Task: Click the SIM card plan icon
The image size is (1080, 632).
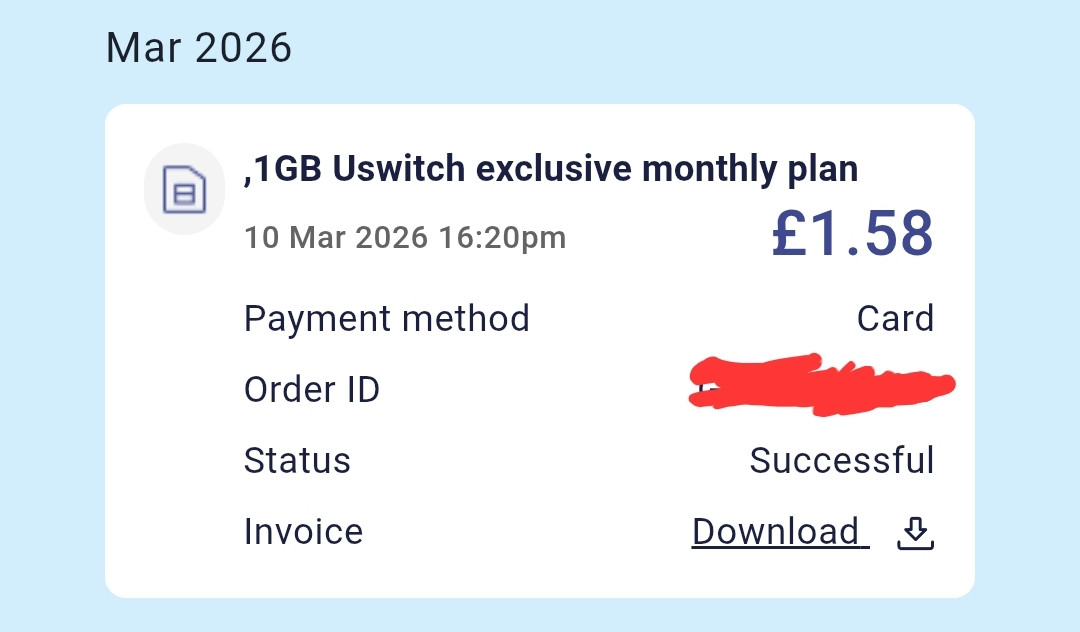Action: pyautogui.click(x=184, y=189)
